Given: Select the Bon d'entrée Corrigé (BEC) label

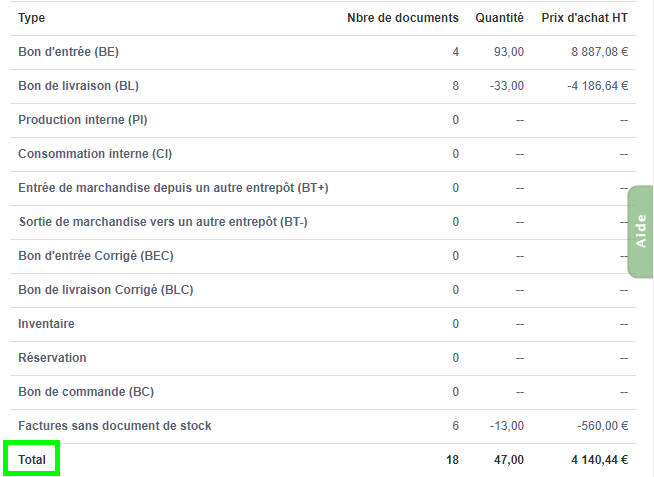Looking at the screenshot, I should click(96, 256).
